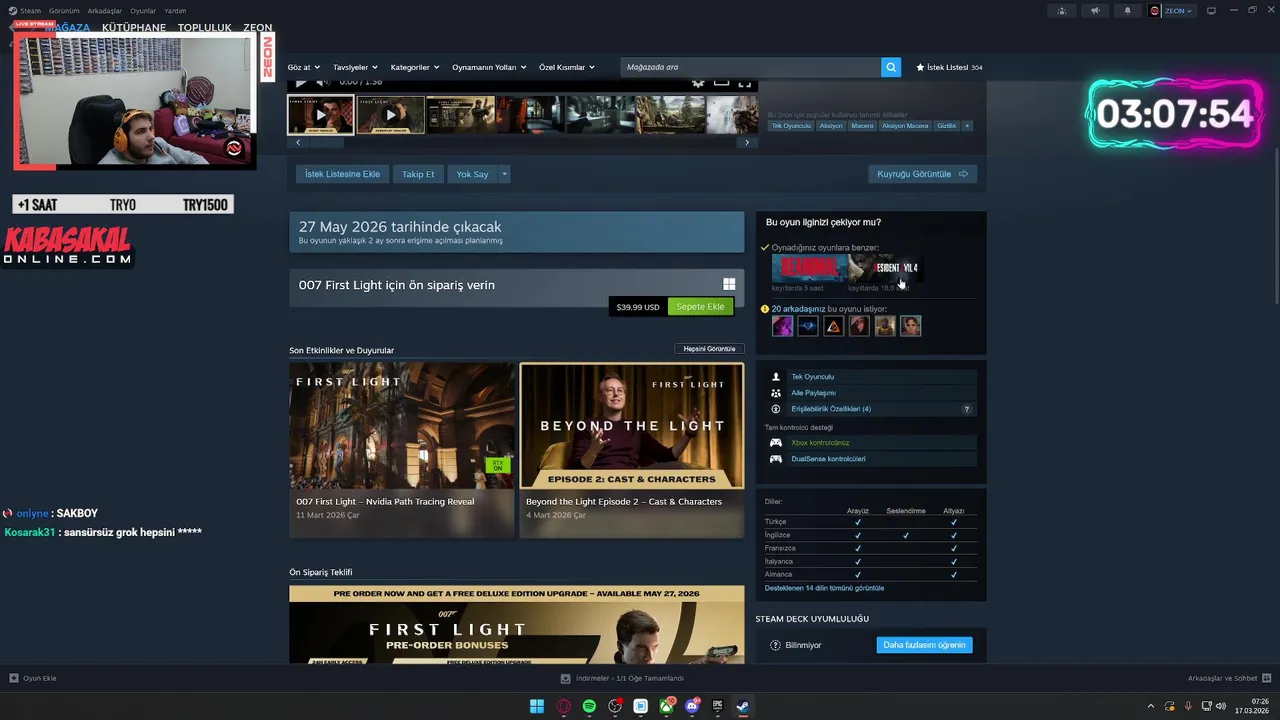Click the Takip Et button
1280x720 pixels.
(x=418, y=174)
